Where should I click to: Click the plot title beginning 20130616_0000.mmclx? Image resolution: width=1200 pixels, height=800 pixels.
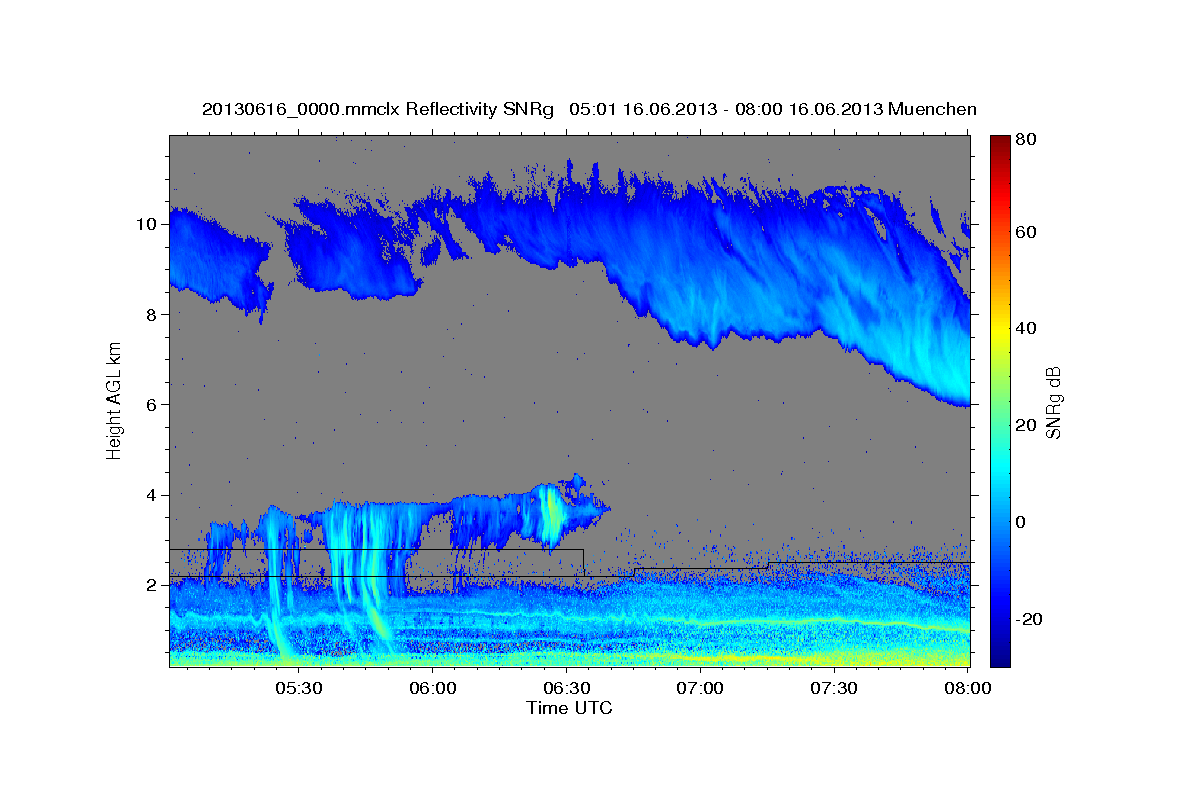[589, 109]
